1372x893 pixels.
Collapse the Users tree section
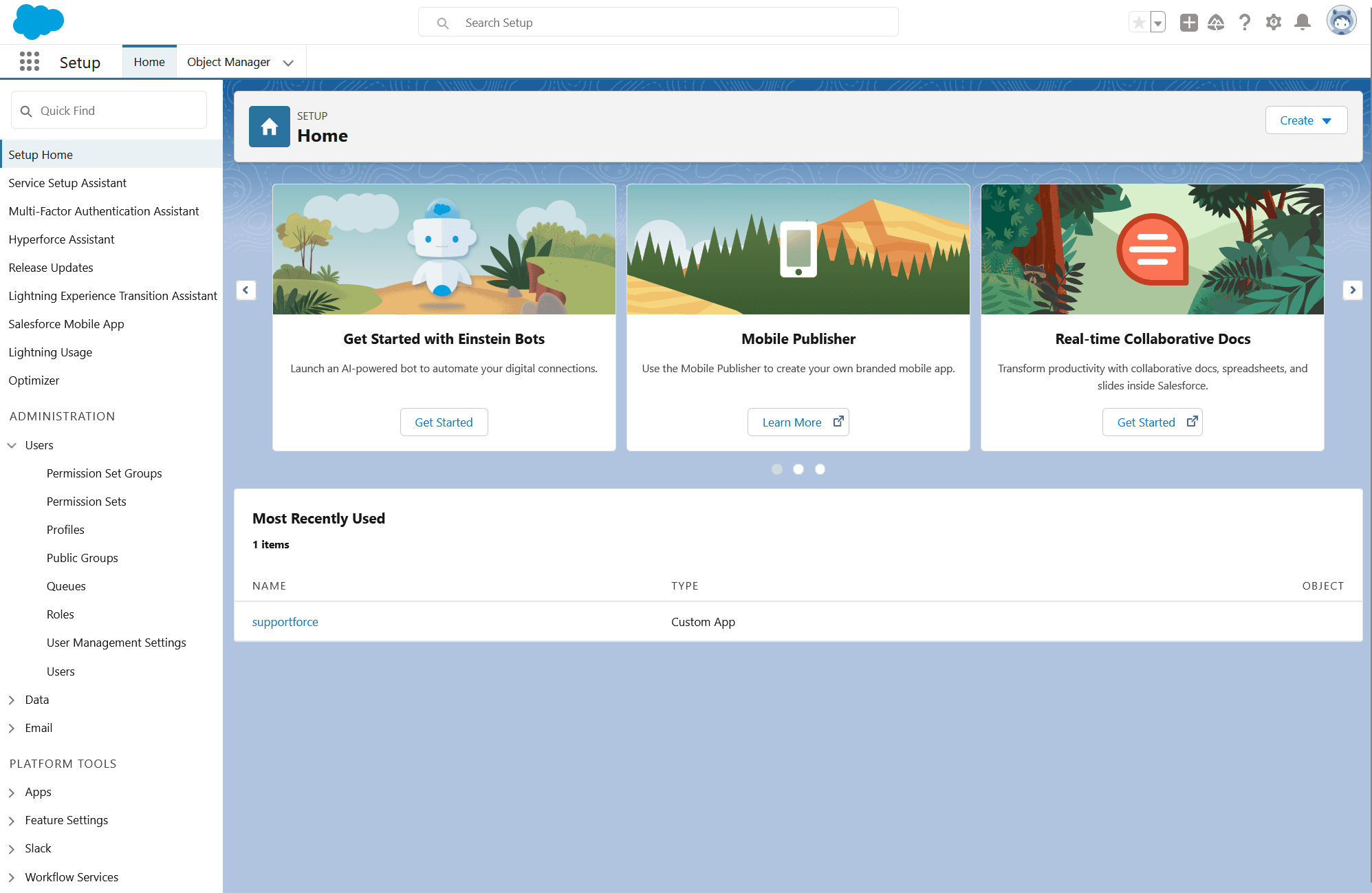click(x=12, y=445)
